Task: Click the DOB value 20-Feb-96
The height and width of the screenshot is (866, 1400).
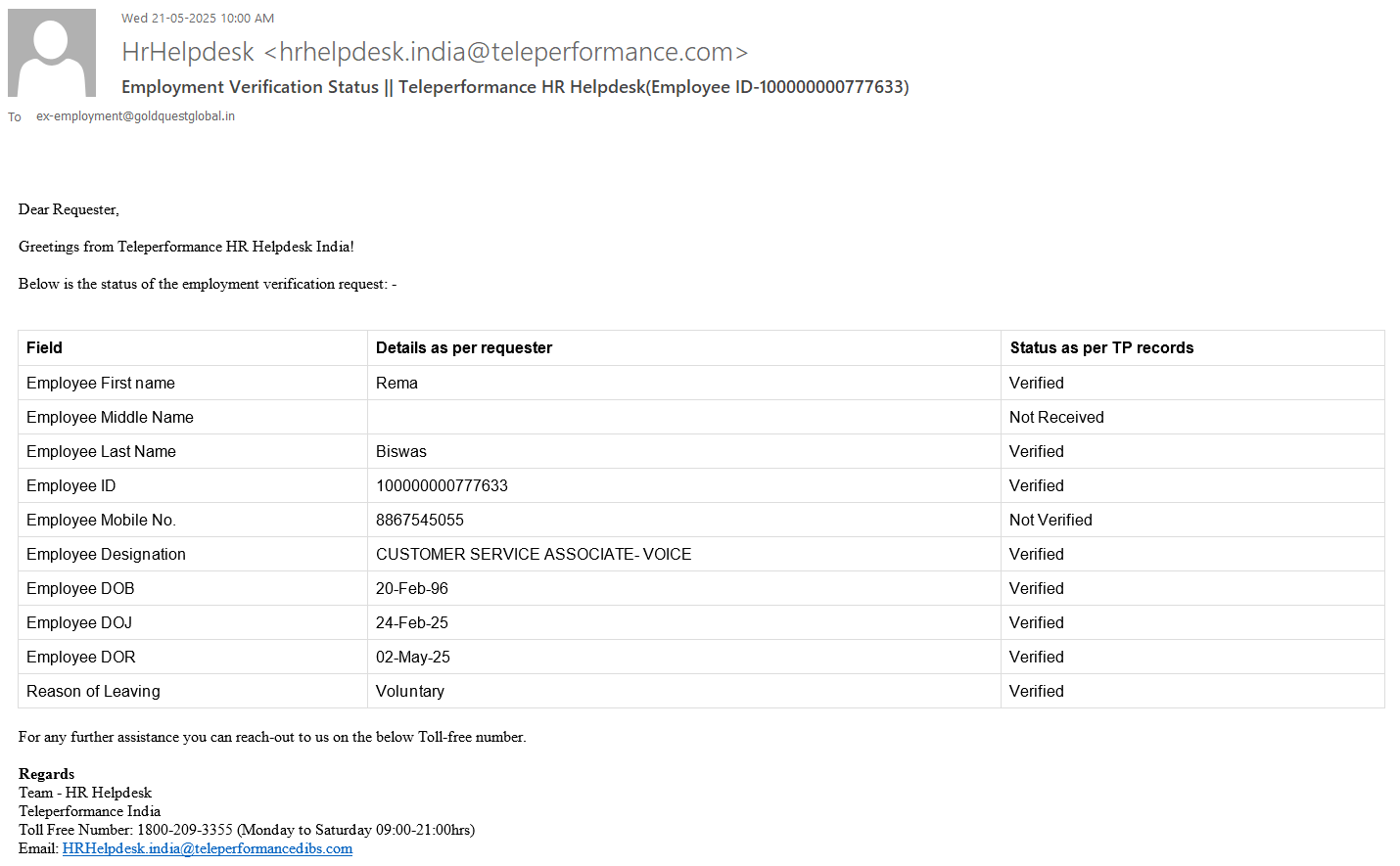Action: click(x=412, y=588)
